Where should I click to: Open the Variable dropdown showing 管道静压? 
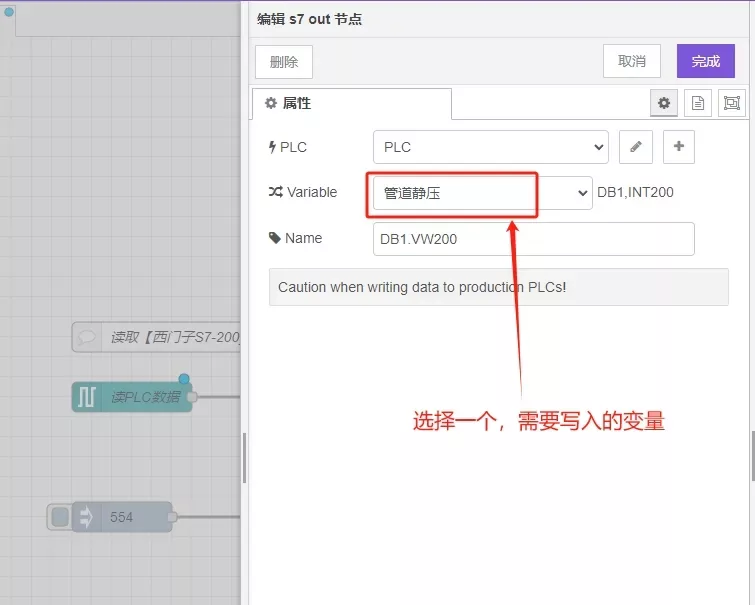(x=482, y=193)
